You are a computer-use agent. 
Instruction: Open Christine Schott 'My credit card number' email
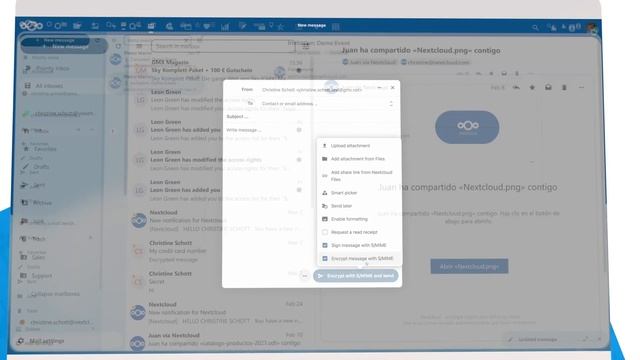[x=218, y=251]
